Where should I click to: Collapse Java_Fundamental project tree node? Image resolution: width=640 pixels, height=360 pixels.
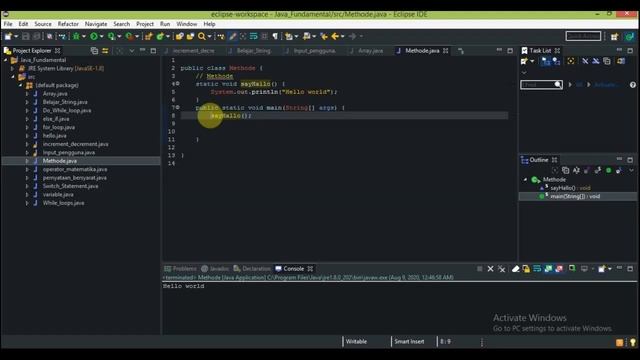pyautogui.click(x=6, y=60)
